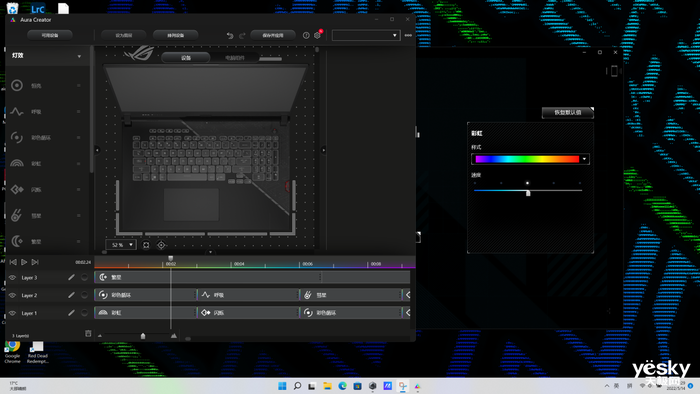Click the timeline zoom slider handle
Image resolution: width=700 pixels, height=394 pixels.
(x=143, y=336)
